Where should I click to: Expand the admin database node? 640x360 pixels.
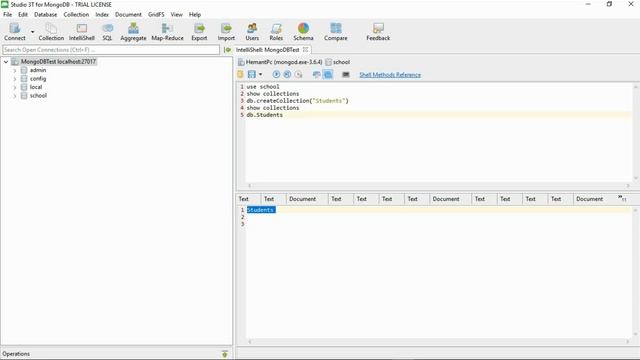point(15,71)
